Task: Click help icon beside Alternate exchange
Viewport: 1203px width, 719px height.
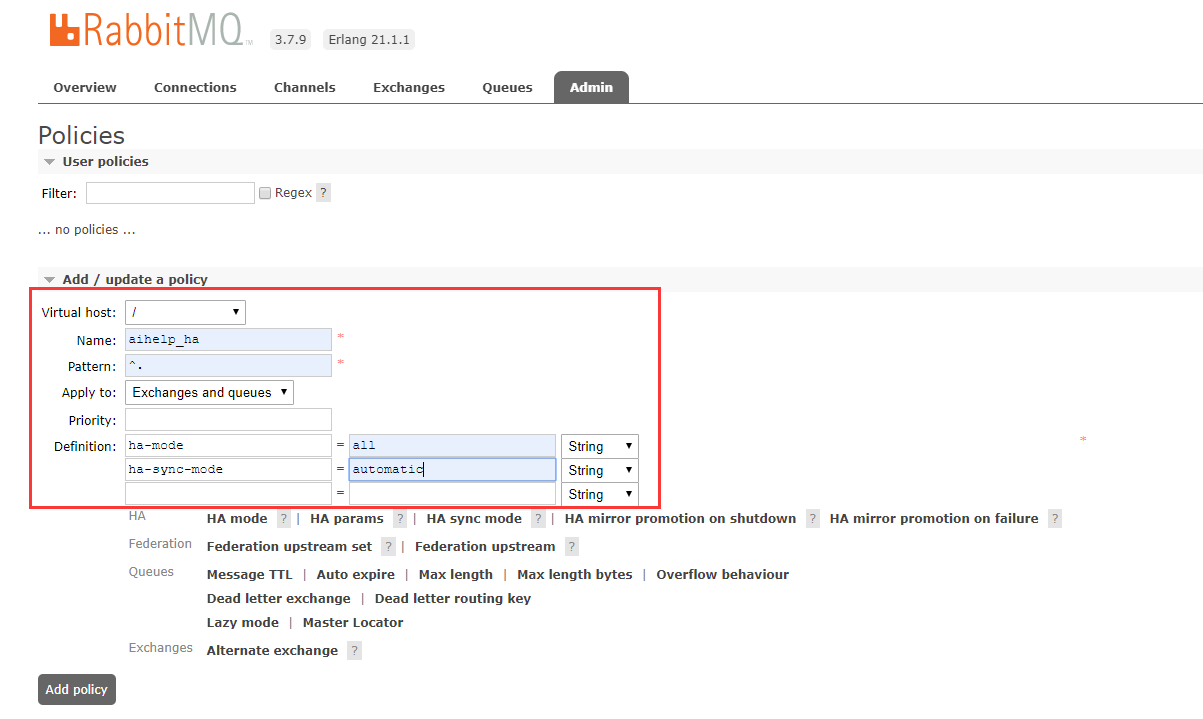Action: click(x=354, y=651)
